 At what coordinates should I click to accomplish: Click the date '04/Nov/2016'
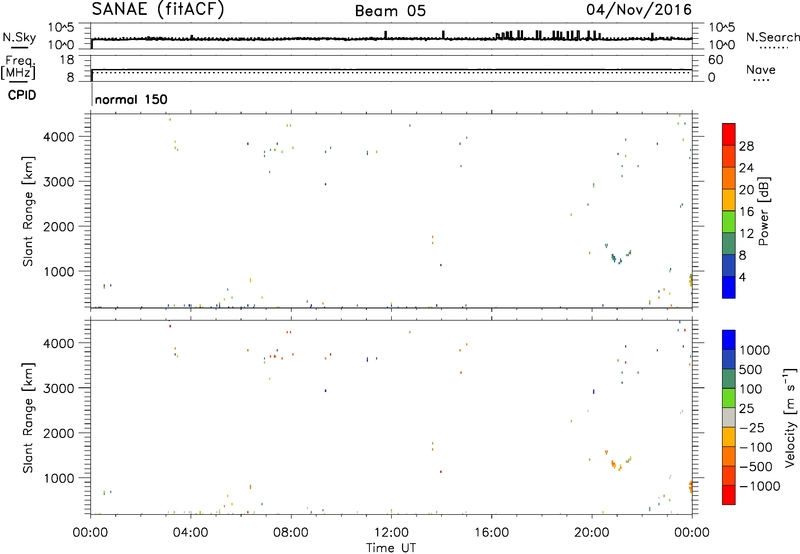click(639, 9)
